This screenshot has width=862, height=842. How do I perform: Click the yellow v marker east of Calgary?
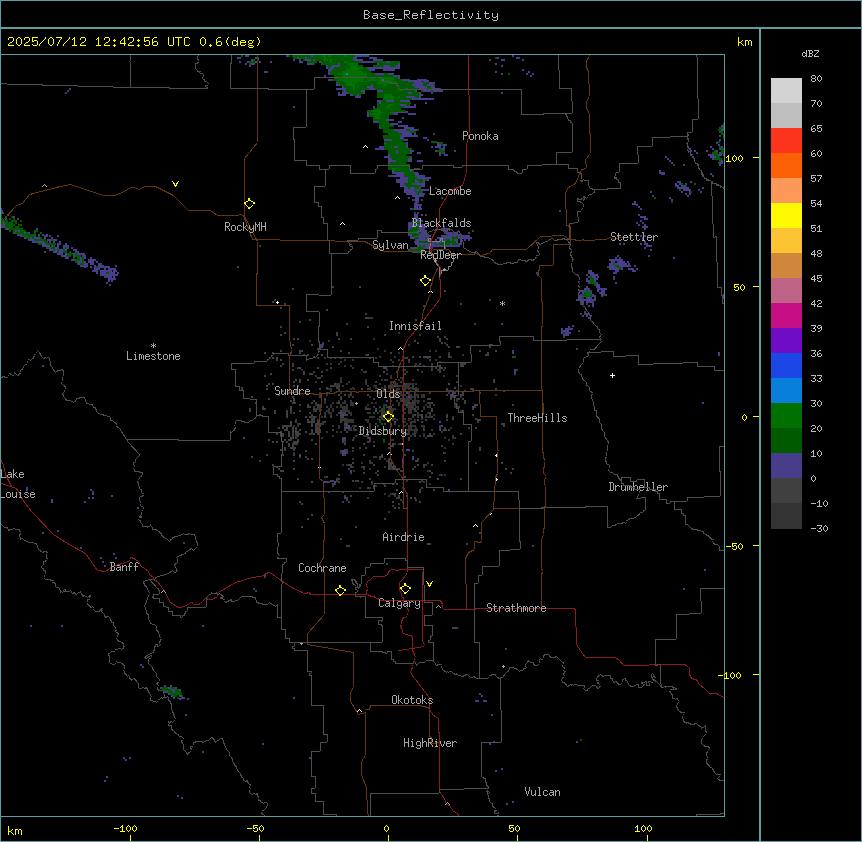(429, 584)
